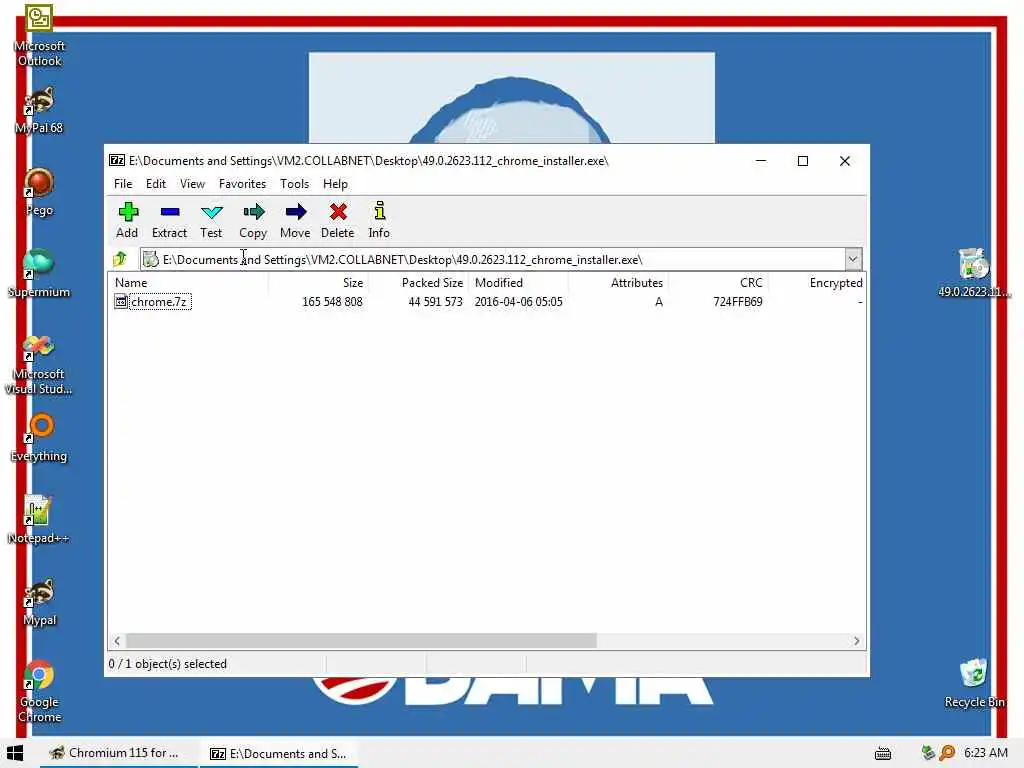Open the Windows Start button
Viewport: 1024px width, 768px height.
[15, 753]
